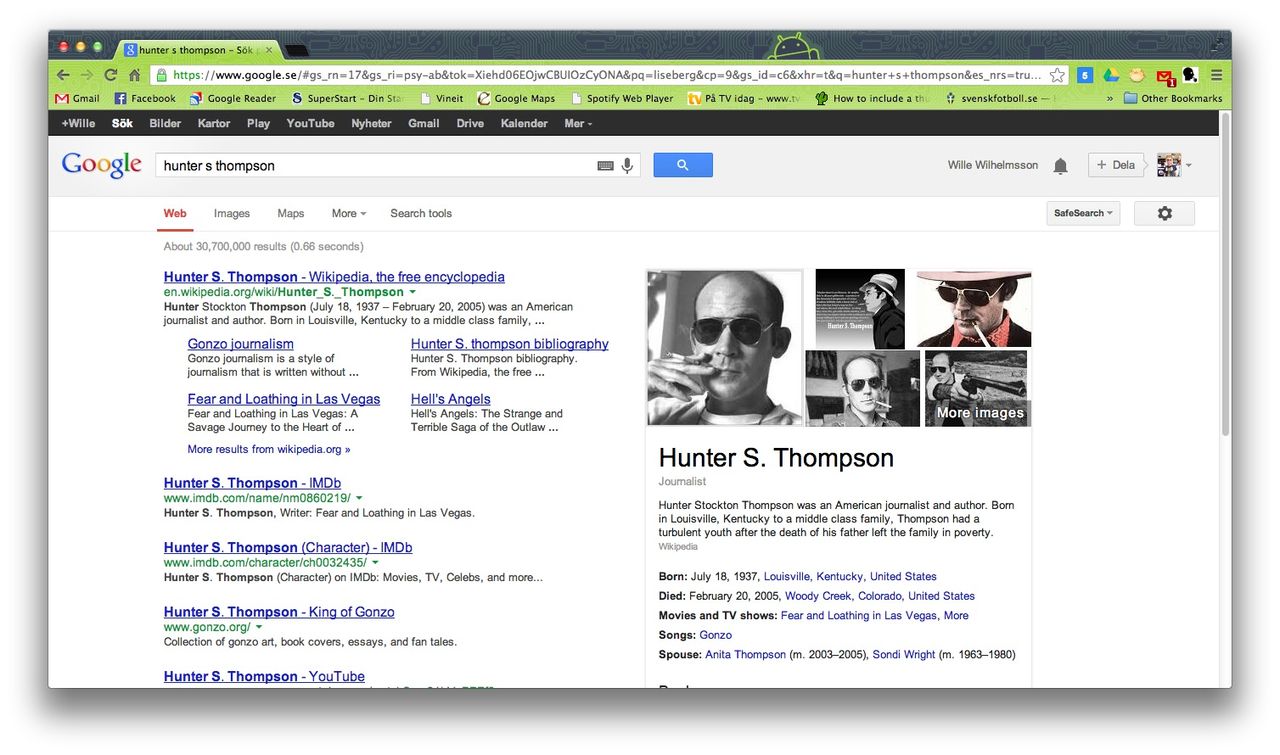Go back with the browser back arrow
Image resolution: width=1280 pixels, height=755 pixels.
point(63,75)
